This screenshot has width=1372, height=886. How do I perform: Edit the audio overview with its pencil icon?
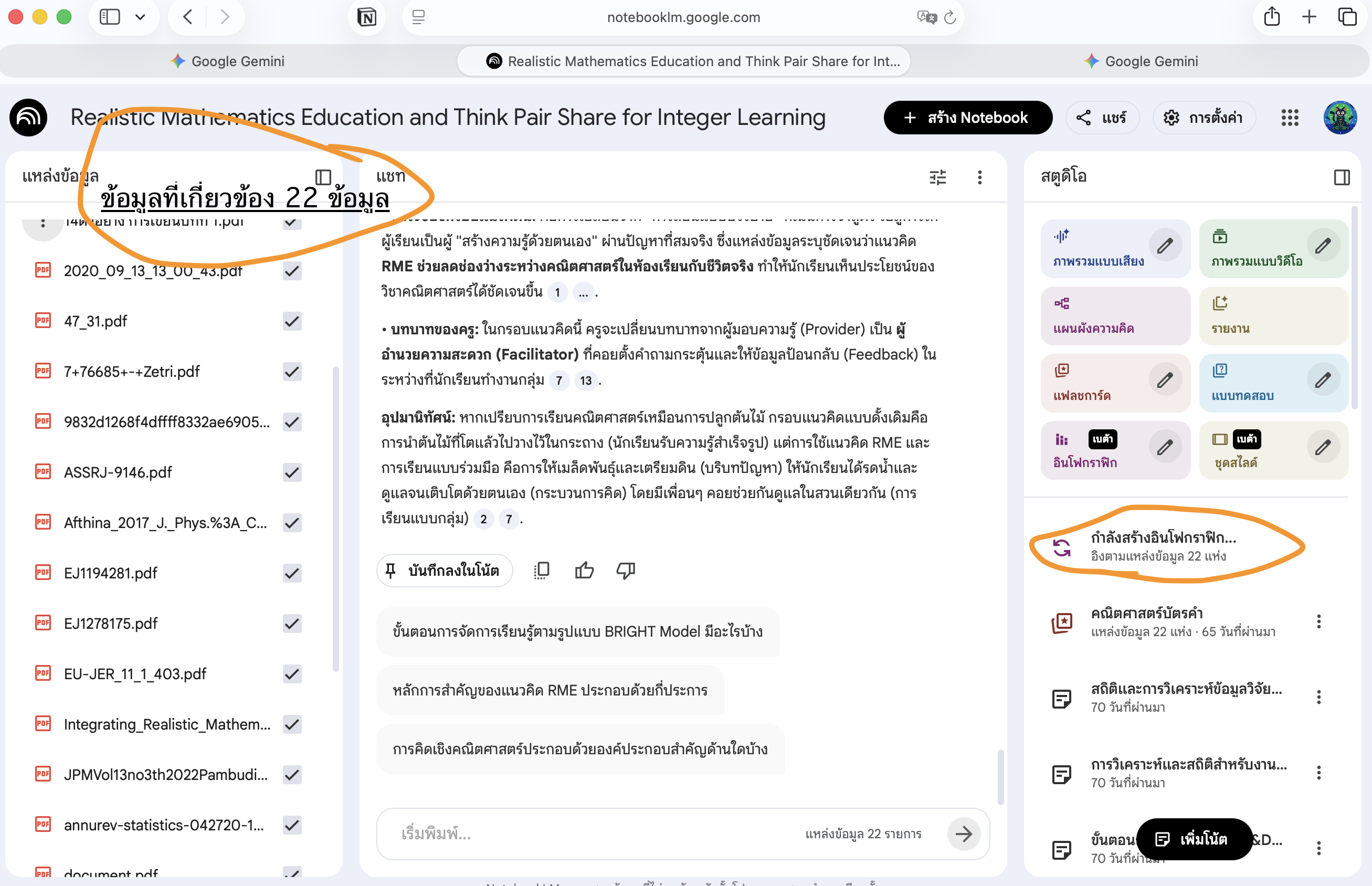point(1165,246)
